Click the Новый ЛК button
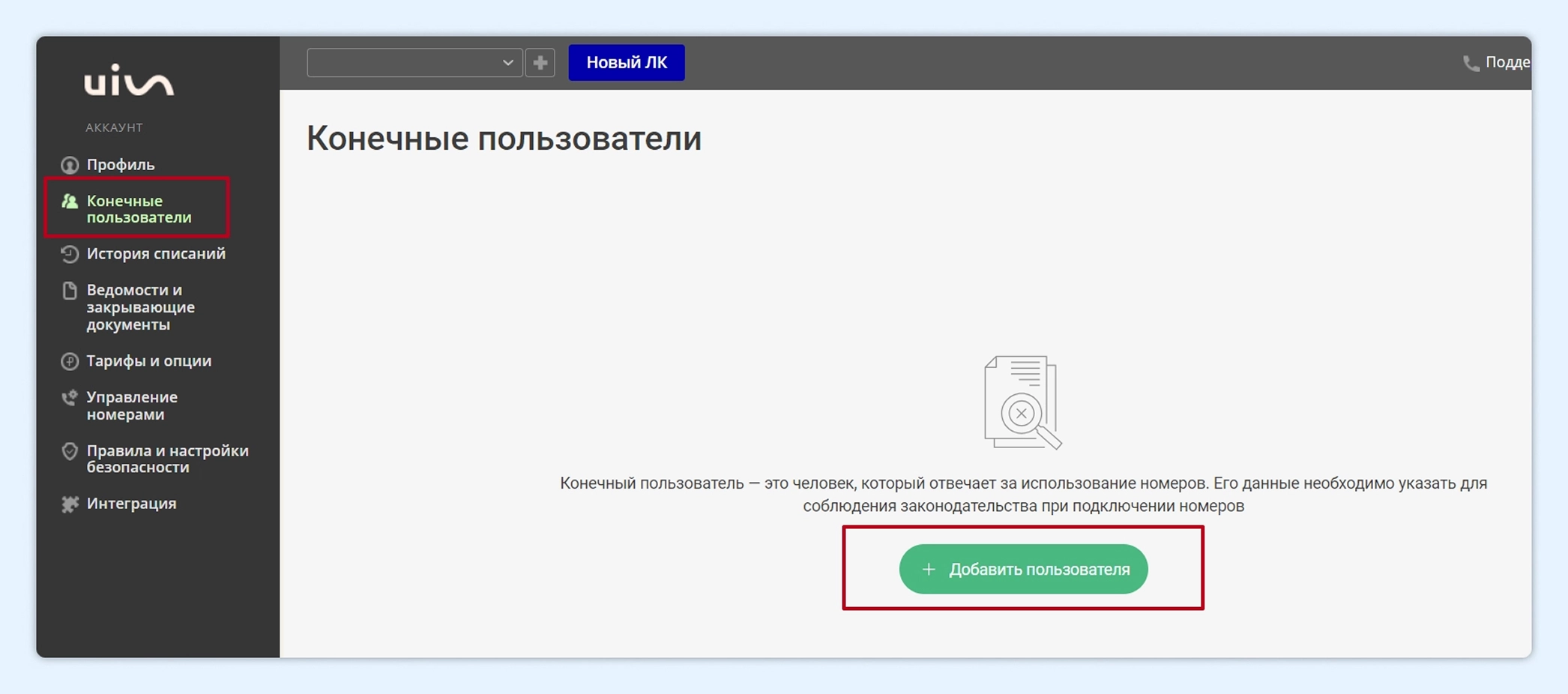 (x=627, y=63)
